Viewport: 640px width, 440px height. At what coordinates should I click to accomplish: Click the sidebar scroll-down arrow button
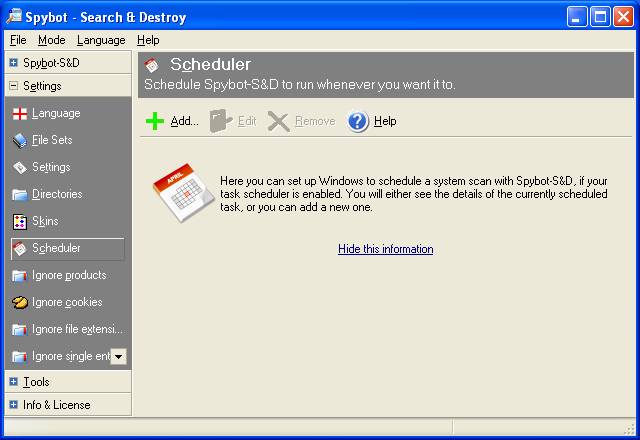point(118,356)
